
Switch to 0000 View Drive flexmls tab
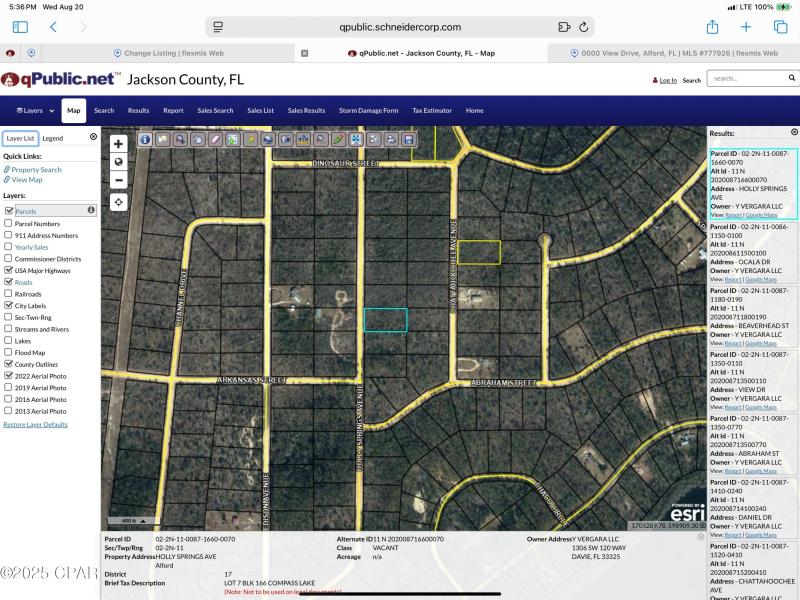674,53
